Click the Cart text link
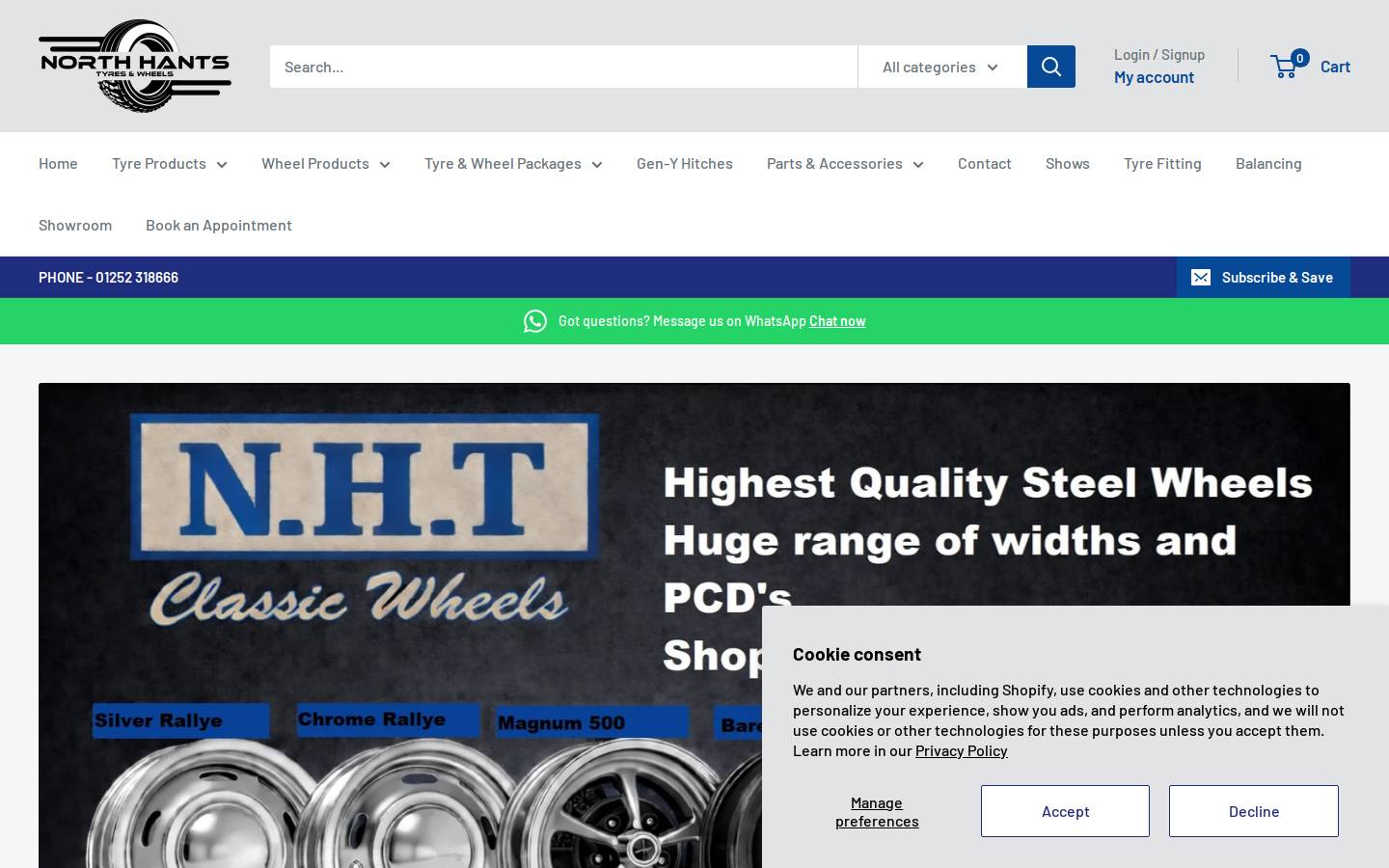Screen dimensions: 1389x868 pyautogui.click(x=1335, y=67)
